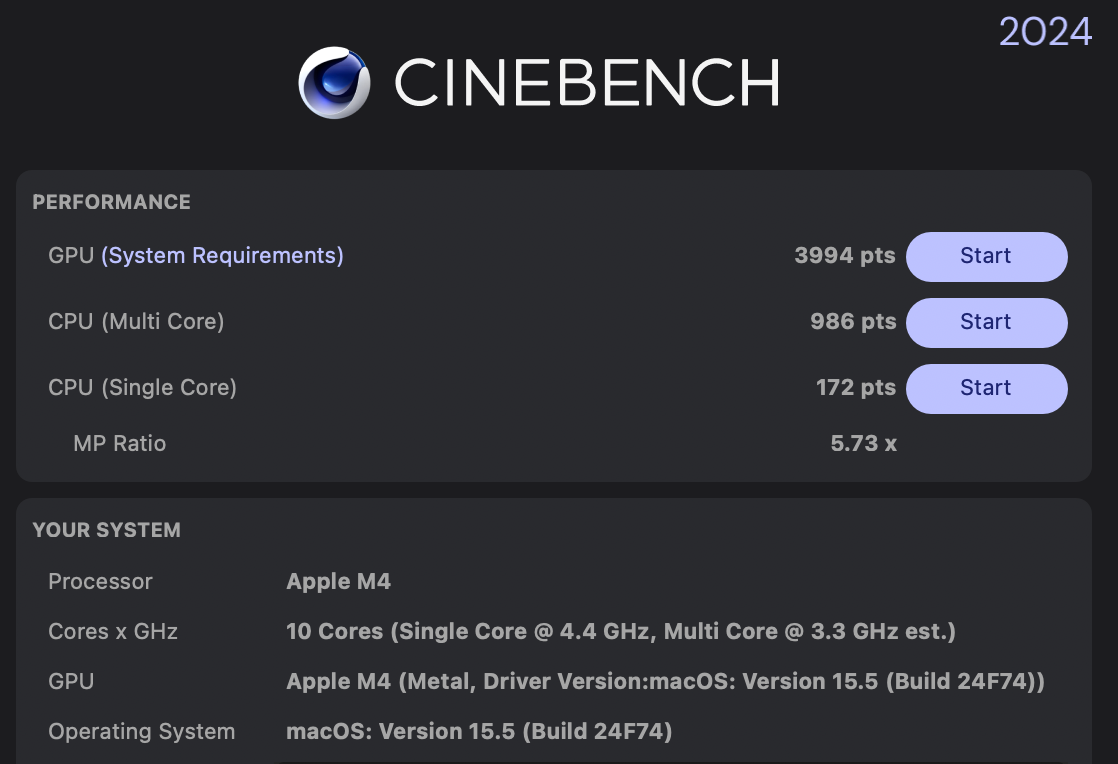Click the 2024 version label
Image resolution: width=1118 pixels, height=764 pixels.
1045,32
